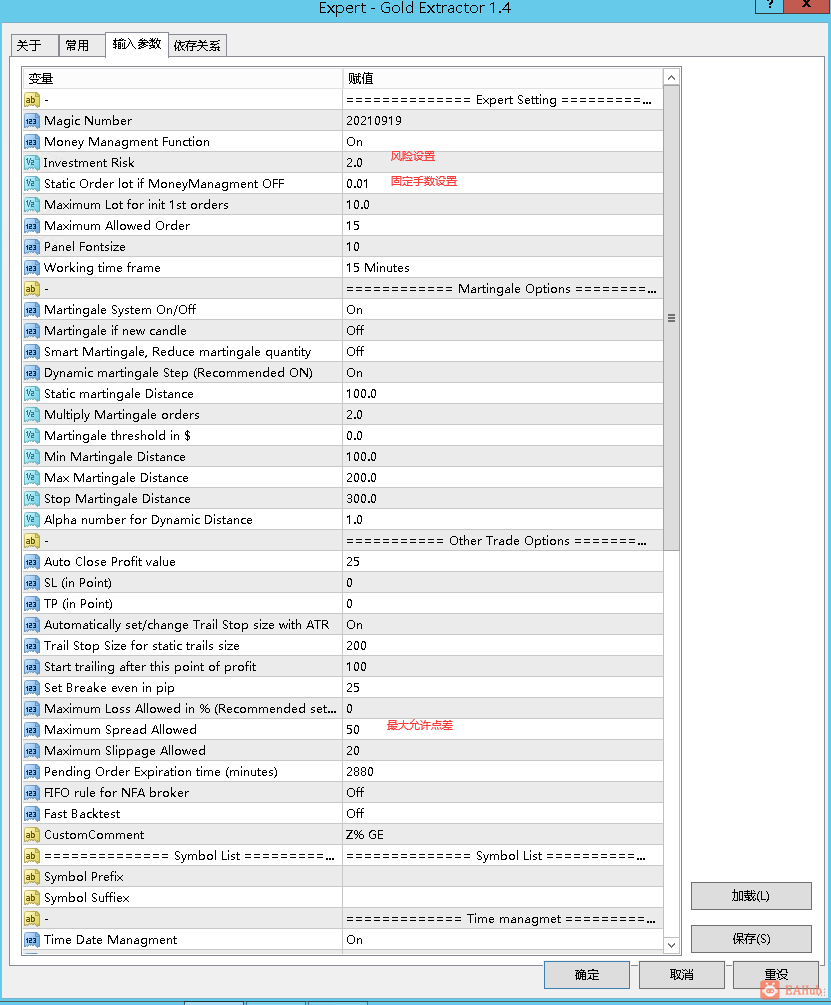831x1005 pixels.
Task: Switch to the 关于 tab
Action: pos(35,46)
